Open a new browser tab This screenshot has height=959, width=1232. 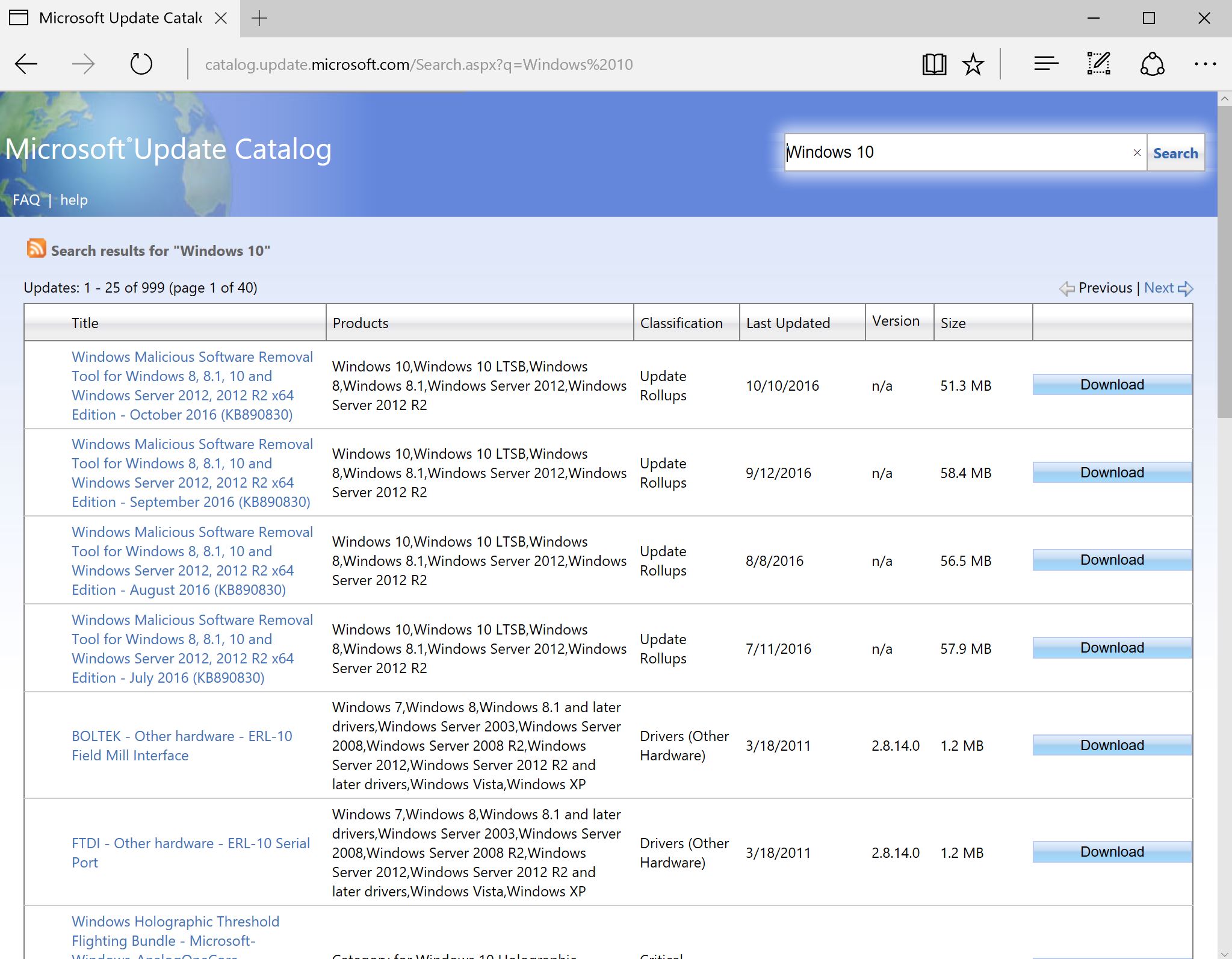coord(260,17)
